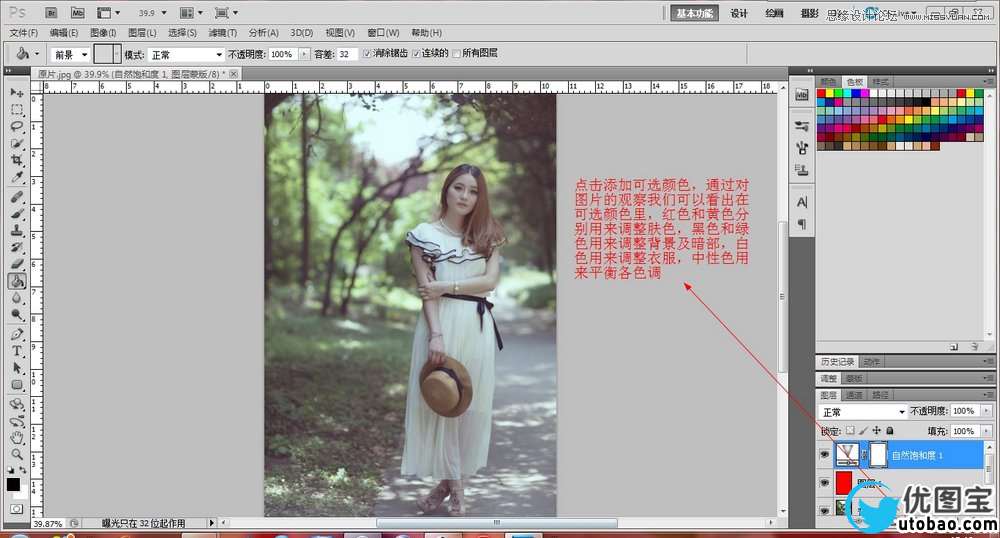Open the options bar mode dropdown (模式)
The width and height of the screenshot is (1000, 538).
(186, 55)
